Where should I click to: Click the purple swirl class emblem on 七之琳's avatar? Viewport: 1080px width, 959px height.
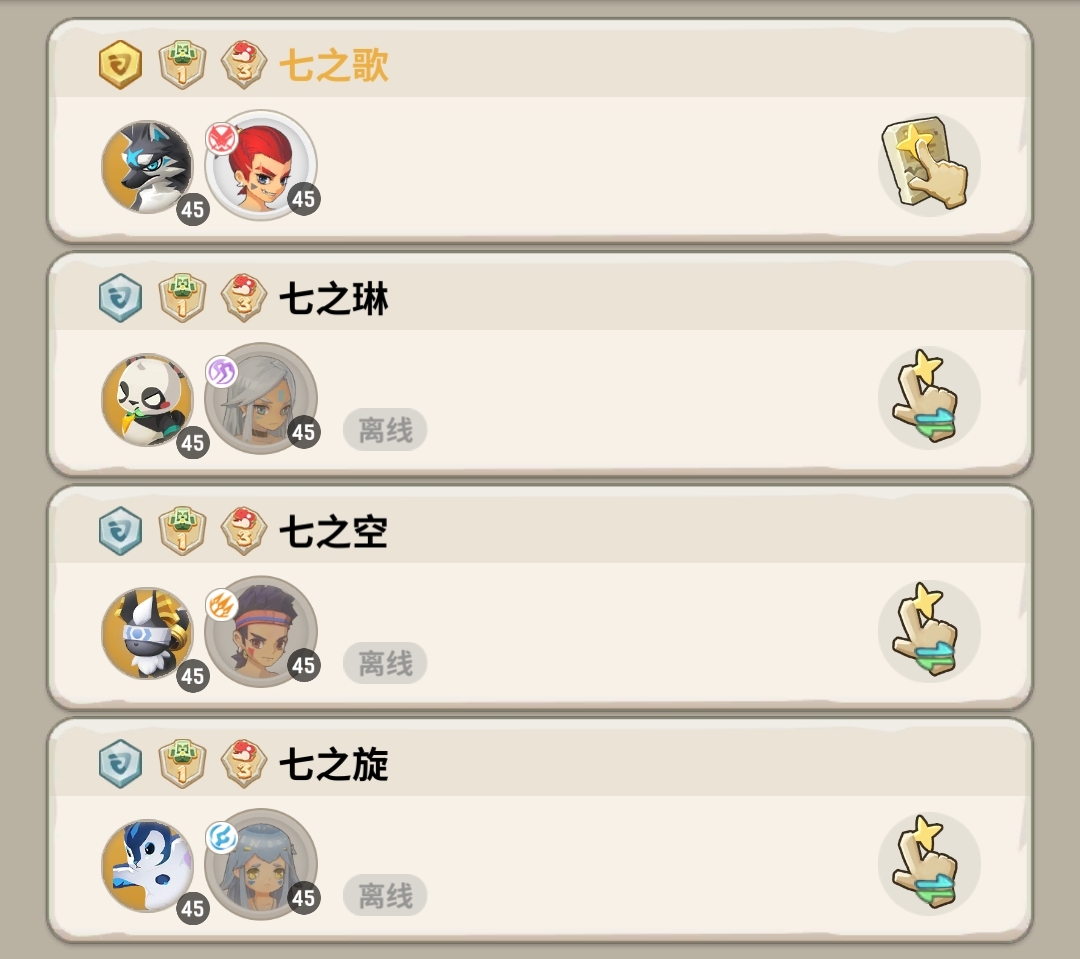[222, 372]
